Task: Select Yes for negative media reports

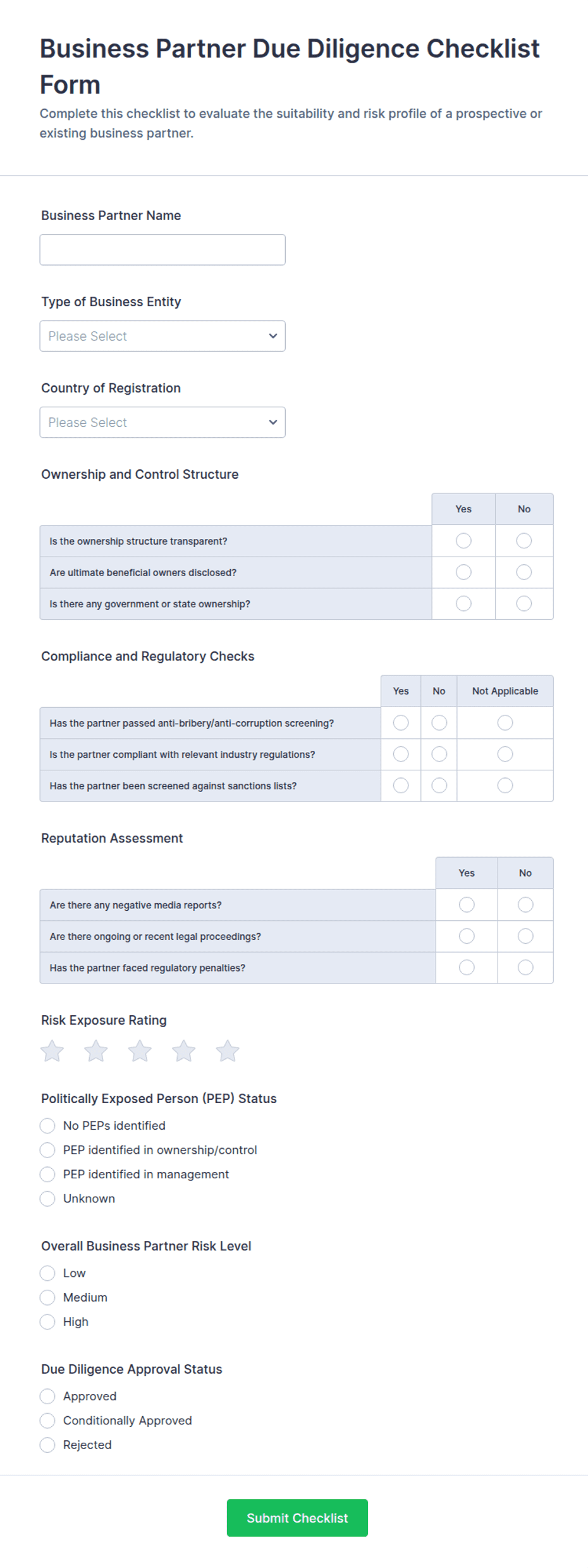Action: click(467, 905)
